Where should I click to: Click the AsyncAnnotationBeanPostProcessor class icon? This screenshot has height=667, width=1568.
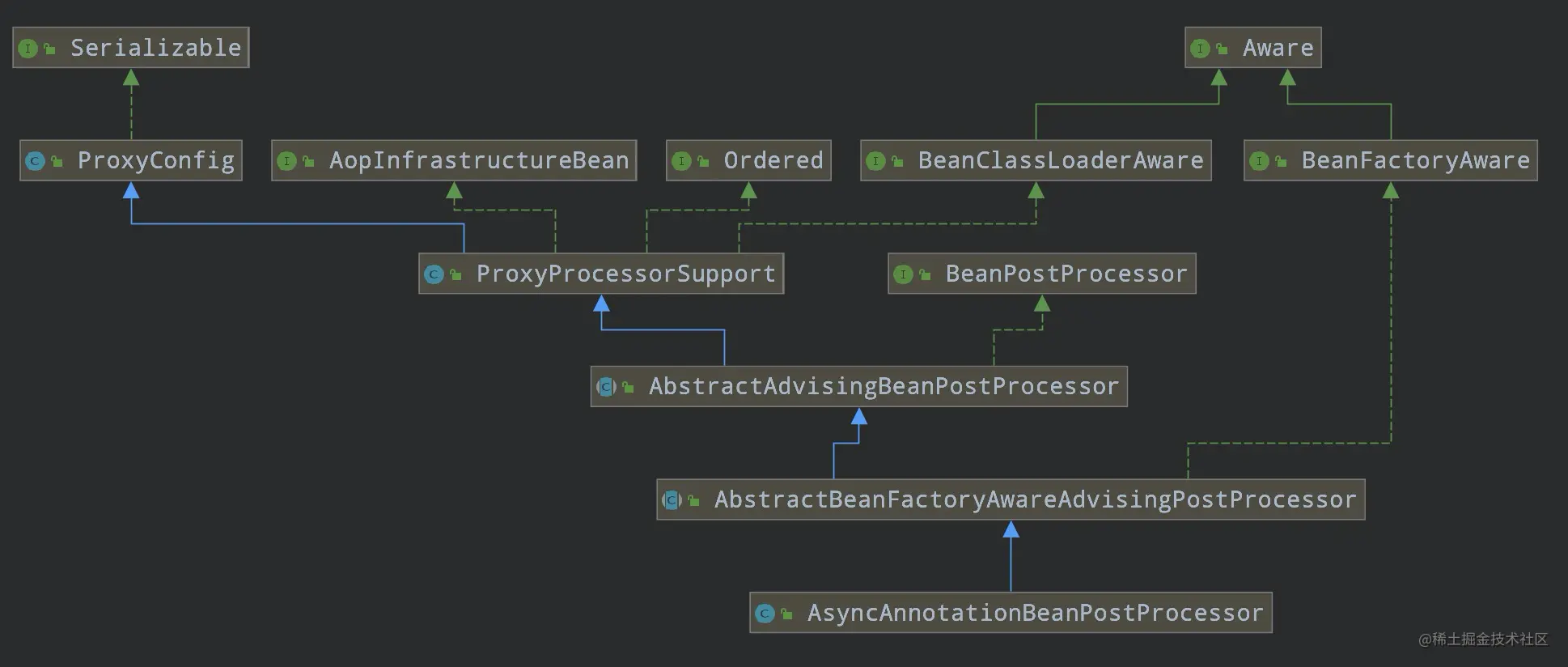click(765, 614)
